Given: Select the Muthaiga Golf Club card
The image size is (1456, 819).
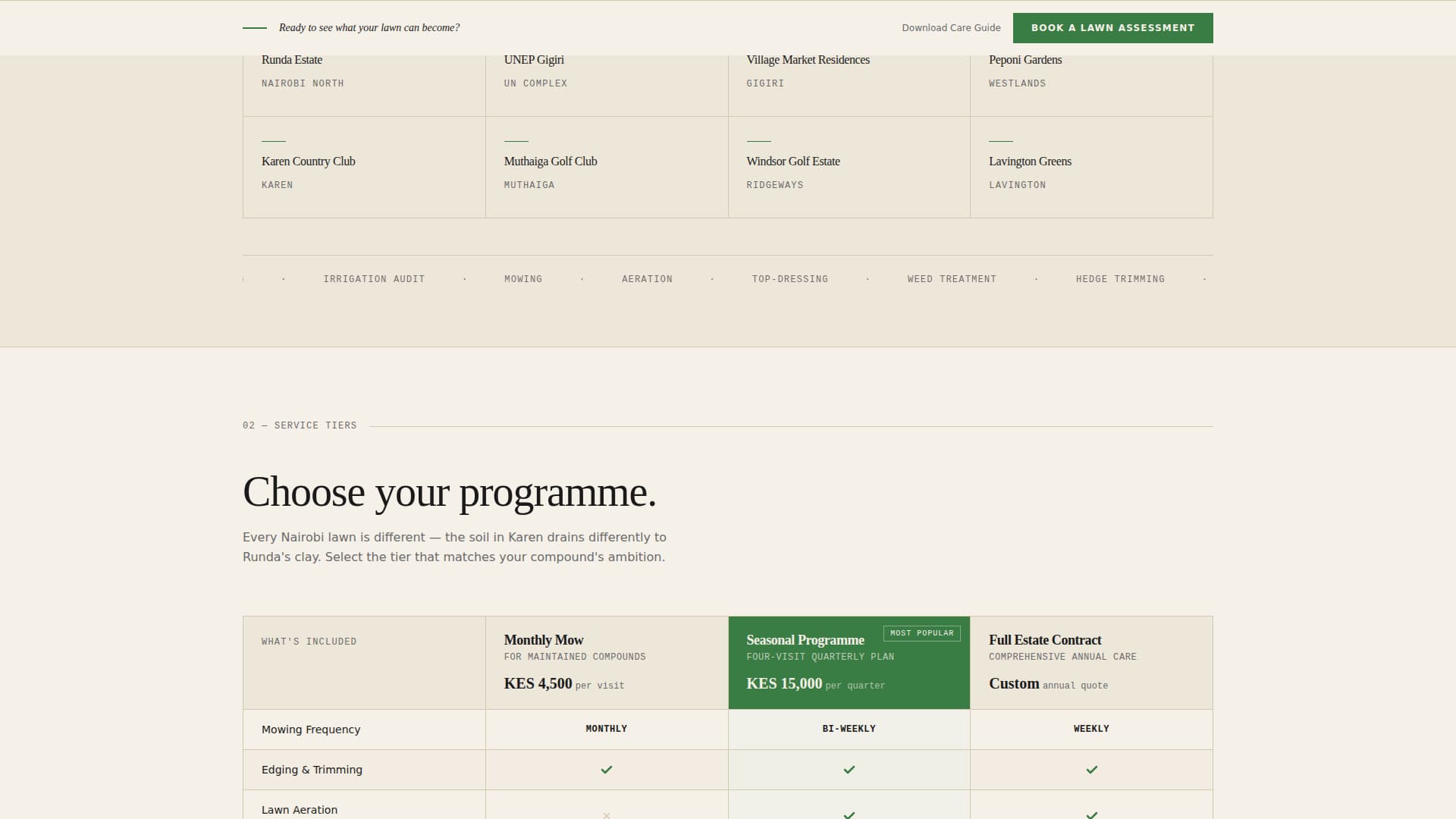Looking at the screenshot, I should pyautogui.click(x=607, y=167).
